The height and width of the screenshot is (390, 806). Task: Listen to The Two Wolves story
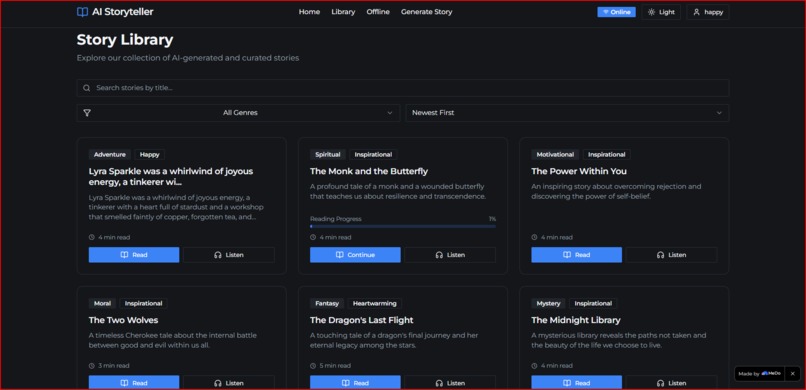point(229,383)
